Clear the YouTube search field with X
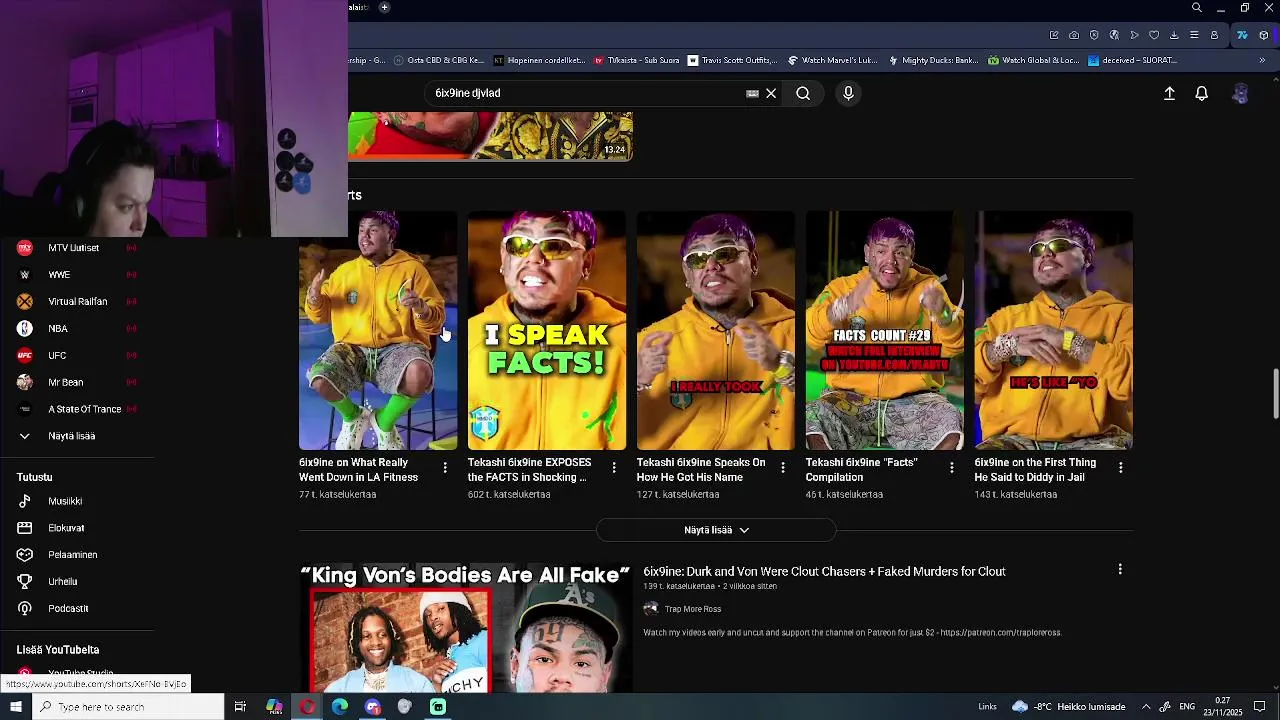Image resolution: width=1280 pixels, height=720 pixels. (x=771, y=93)
